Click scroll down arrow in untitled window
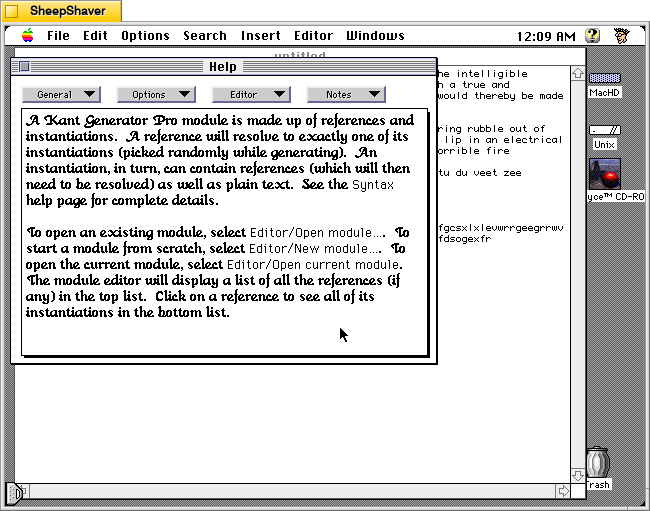This screenshot has width=650, height=511. 577,475
